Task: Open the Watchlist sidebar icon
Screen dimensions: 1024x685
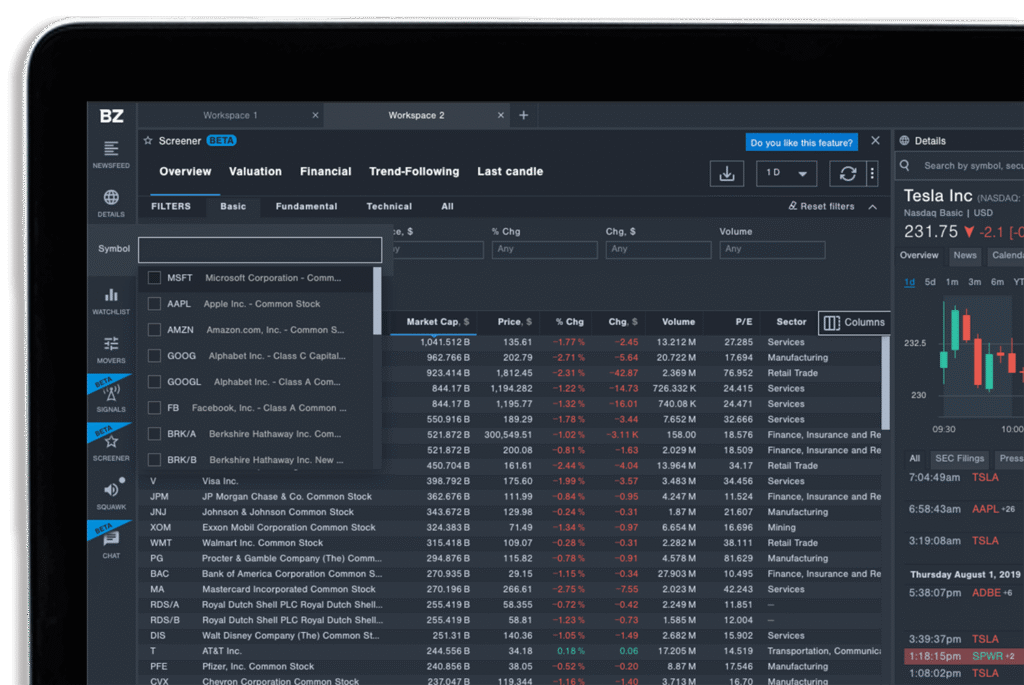Action: tap(111, 300)
